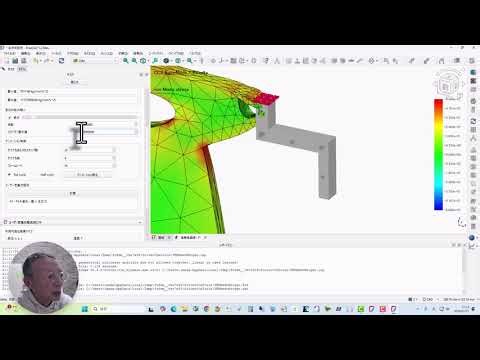480x360 pixels.
Task: Click the red-bordered icon at taskbar's right end
Action: [x=393, y=309]
